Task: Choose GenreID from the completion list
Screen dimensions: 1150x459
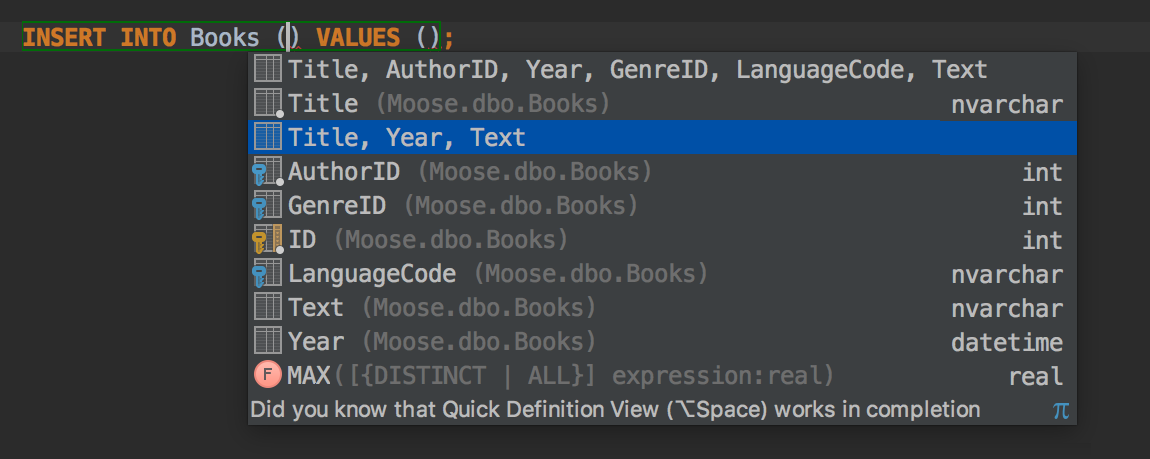Action: pos(662,206)
